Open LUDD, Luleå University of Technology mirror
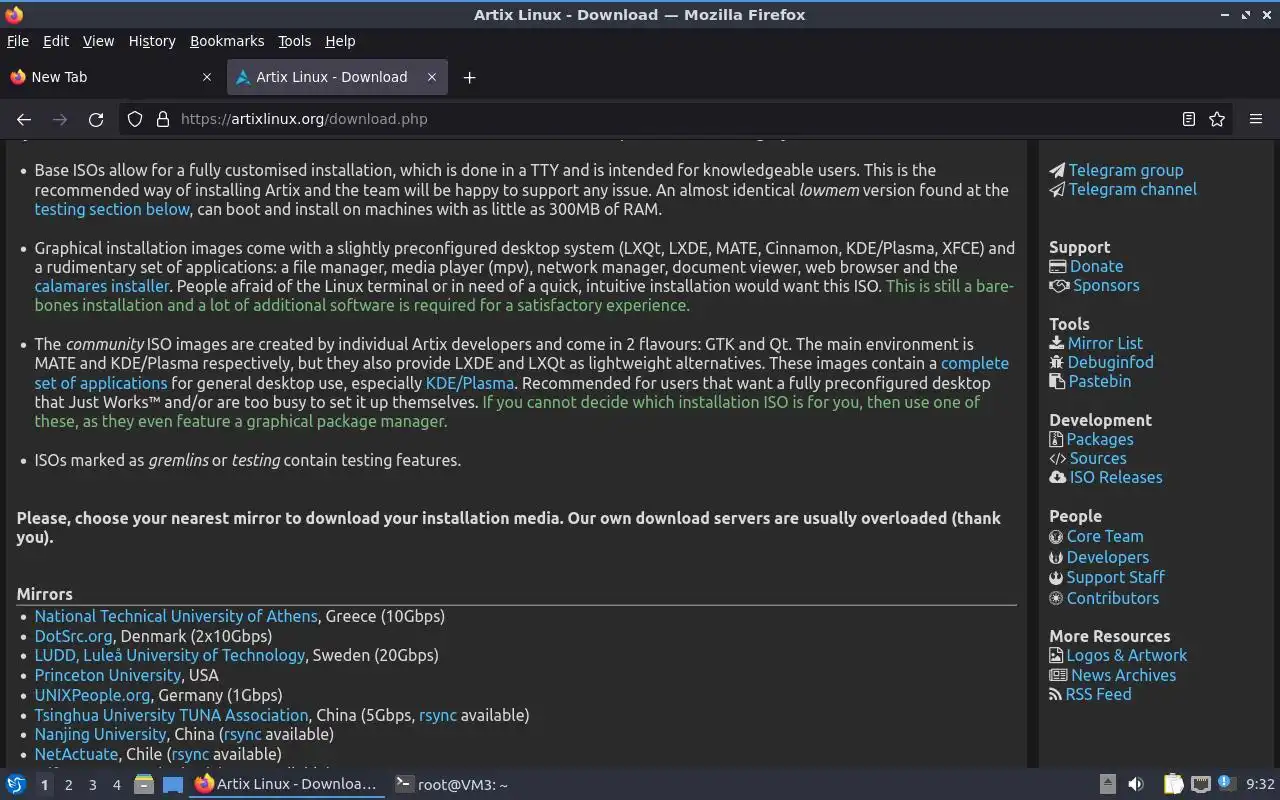This screenshot has width=1280, height=800. [169, 655]
